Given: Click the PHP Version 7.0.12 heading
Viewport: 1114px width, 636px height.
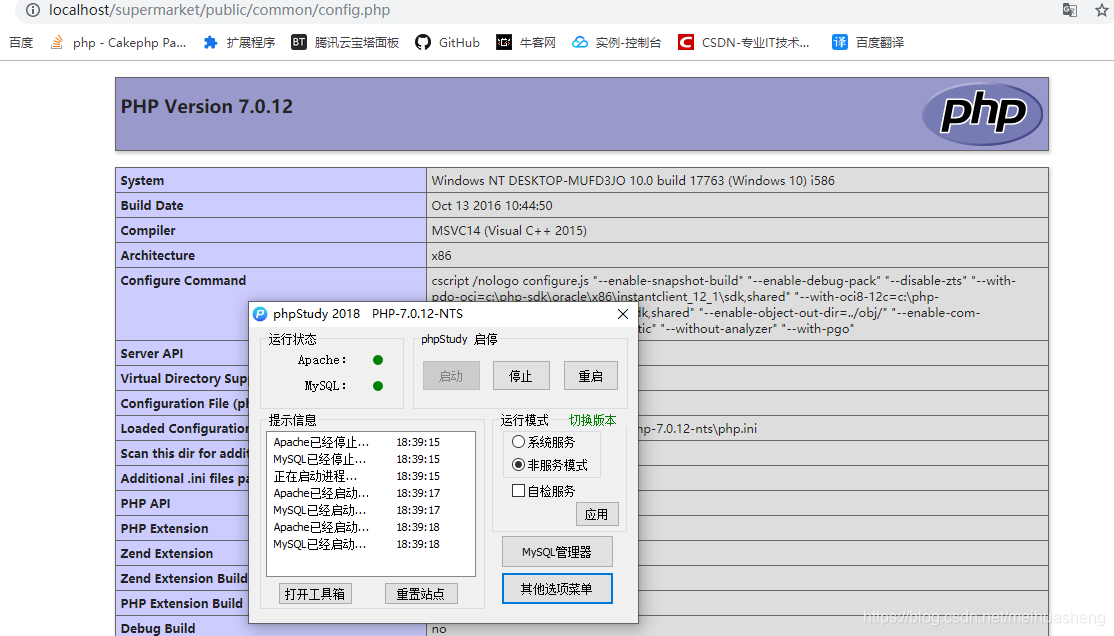Looking at the screenshot, I should click(207, 107).
